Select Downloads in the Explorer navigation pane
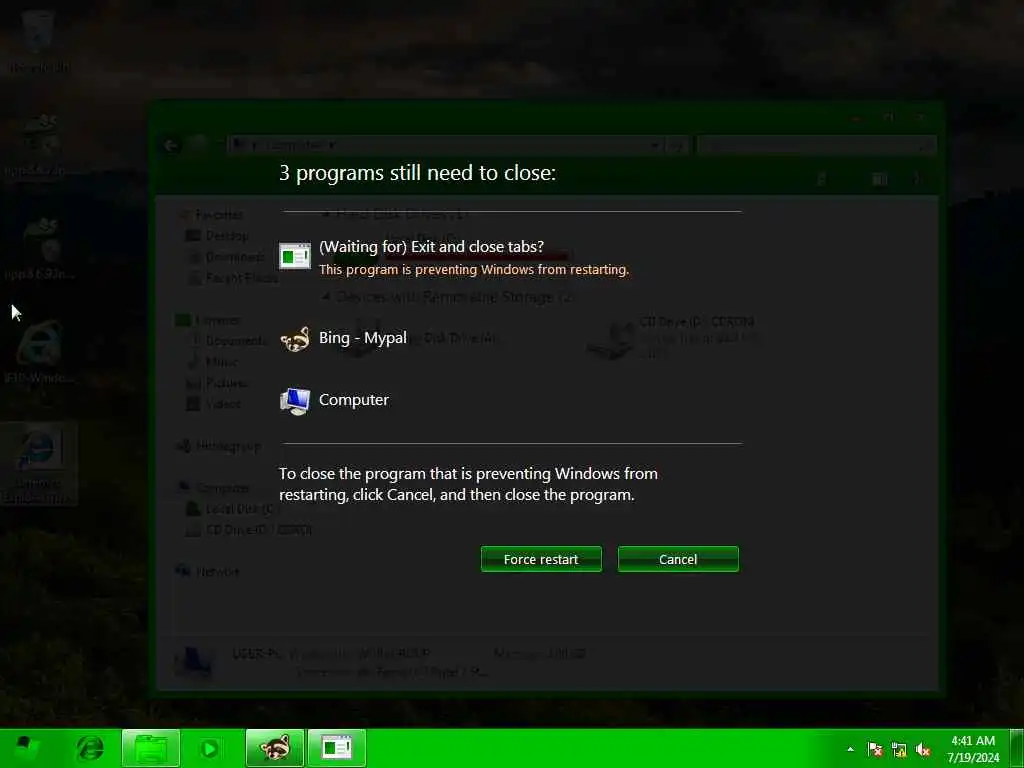1024x768 pixels. click(227, 257)
